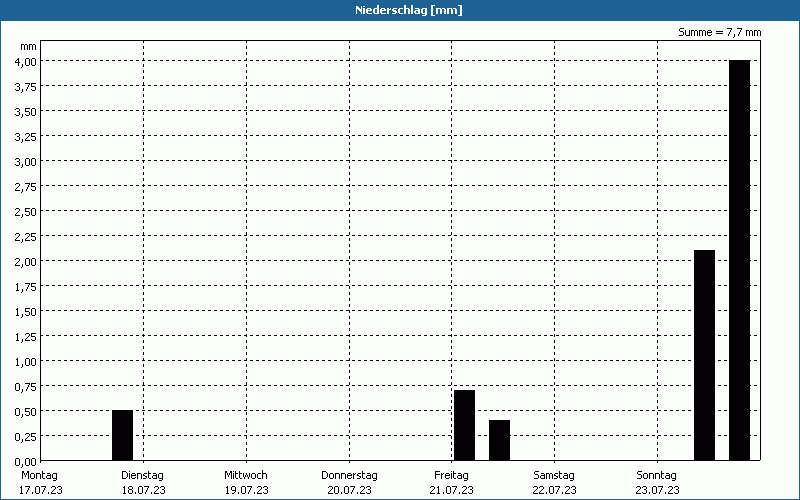Click the 1,75 y-axis value
800x500 pixels.
(x=26, y=287)
